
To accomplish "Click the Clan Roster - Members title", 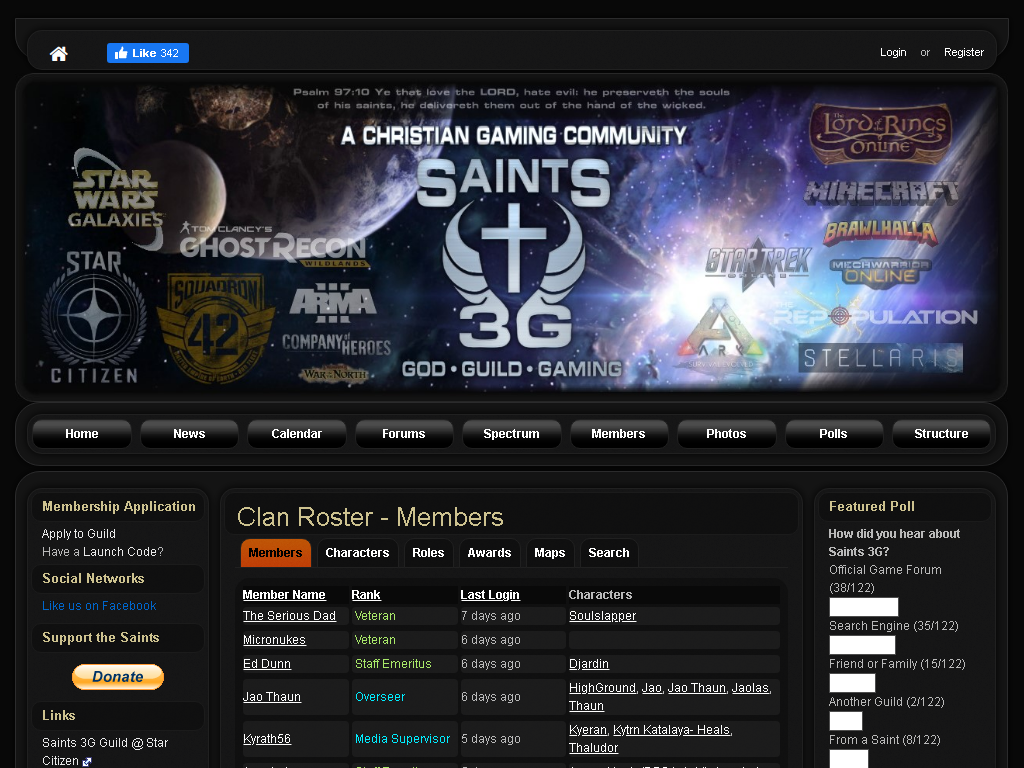I will coord(370,517).
